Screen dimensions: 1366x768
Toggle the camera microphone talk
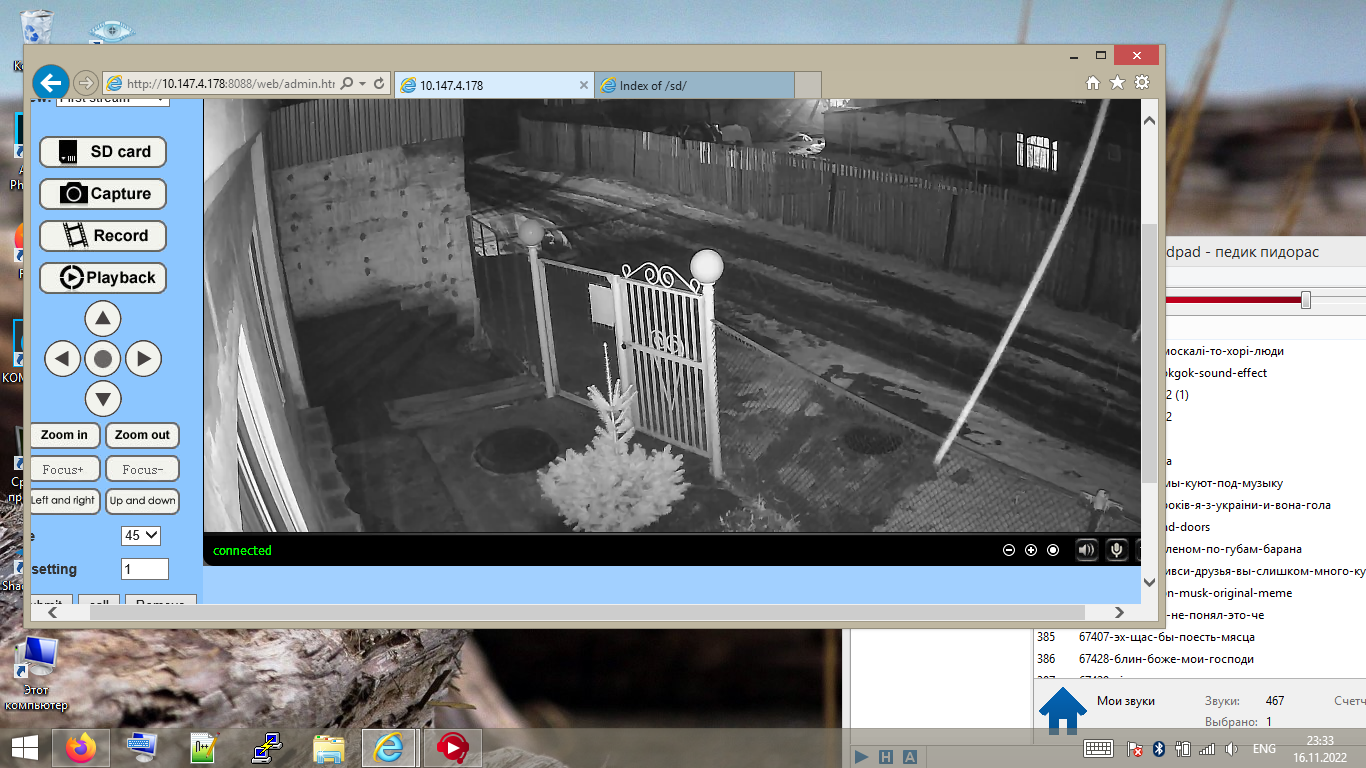point(1116,549)
